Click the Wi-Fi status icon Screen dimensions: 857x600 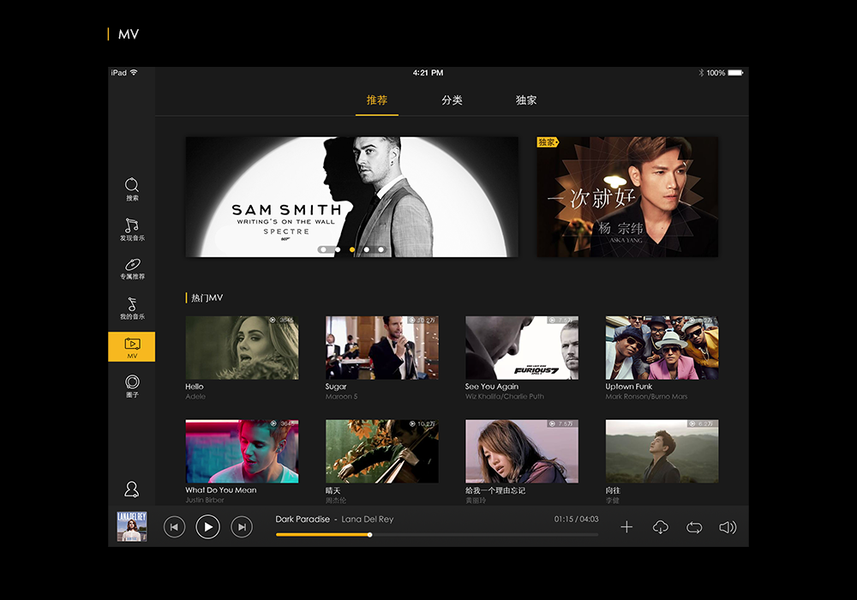point(134,73)
